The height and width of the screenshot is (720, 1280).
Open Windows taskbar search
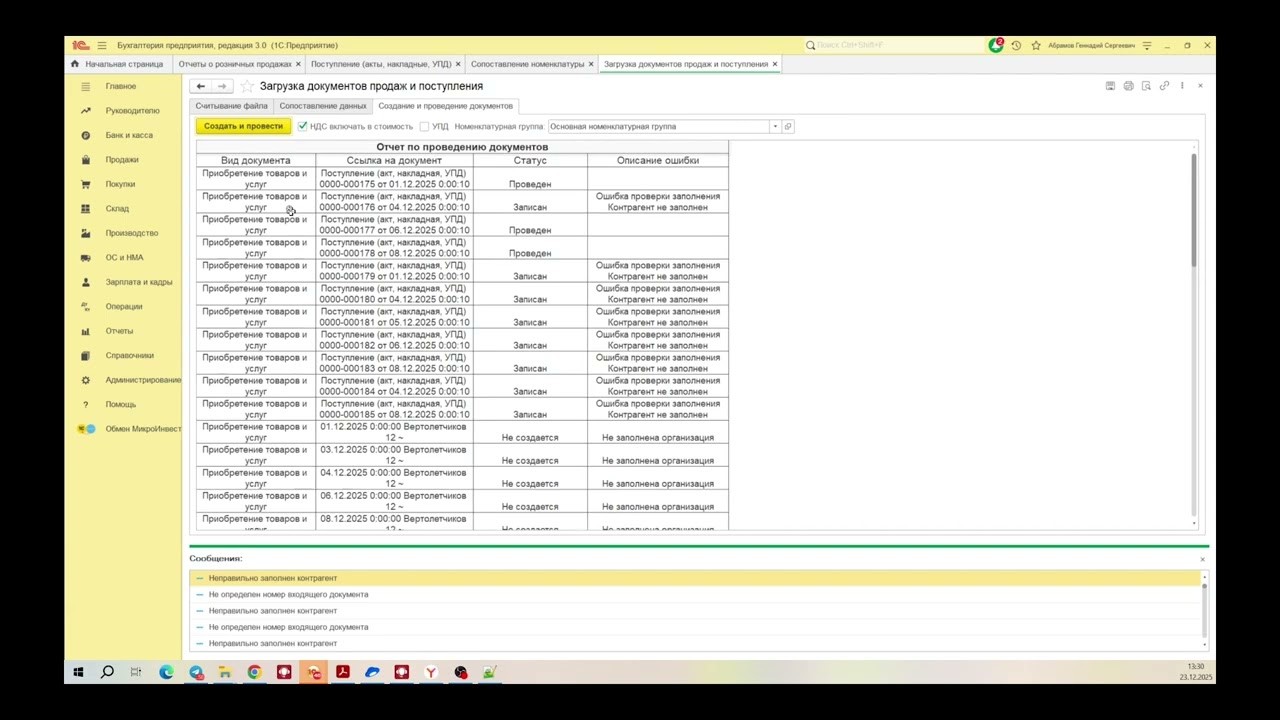point(107,672)
